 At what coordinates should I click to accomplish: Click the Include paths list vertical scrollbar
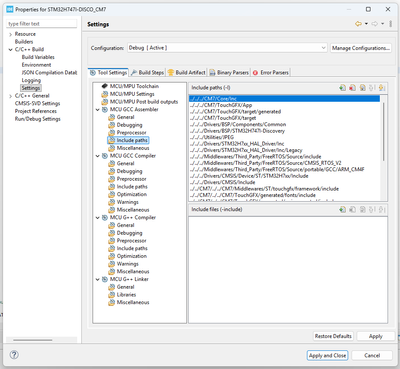(x=384, y=132)
